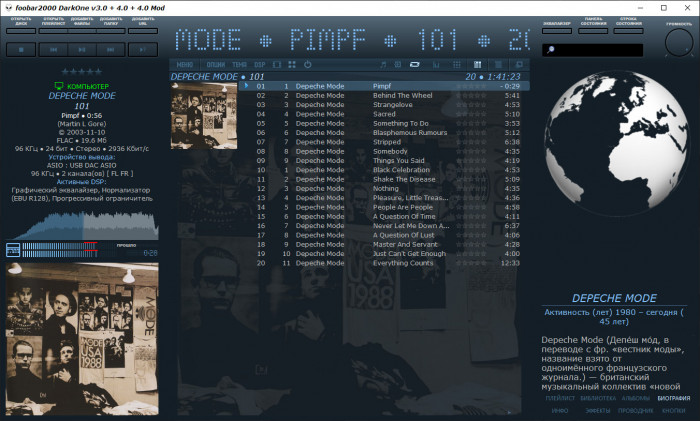
Task: Click the small album cover beside playlist
Action: click(204, 116)
